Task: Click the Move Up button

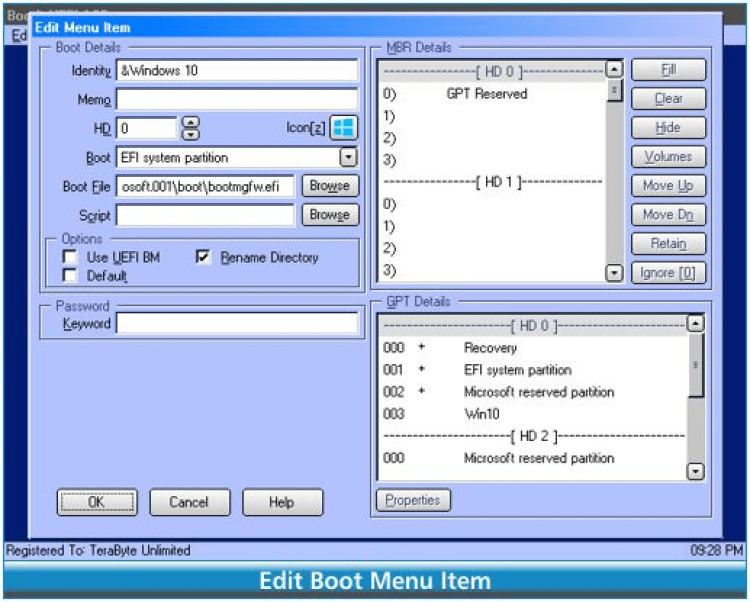Action: tap(668, 186)
